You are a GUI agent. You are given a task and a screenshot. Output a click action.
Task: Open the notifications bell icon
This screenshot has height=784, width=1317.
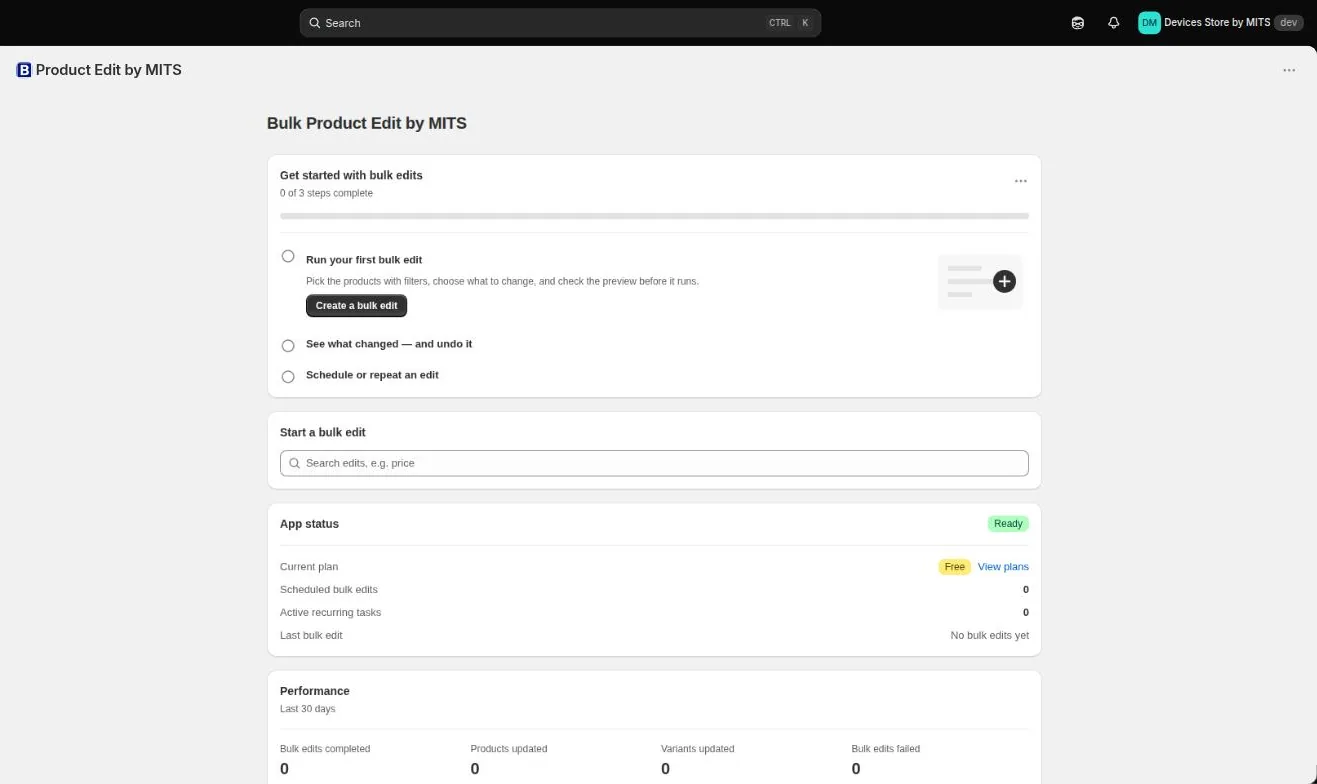[x=1113, y=23]
